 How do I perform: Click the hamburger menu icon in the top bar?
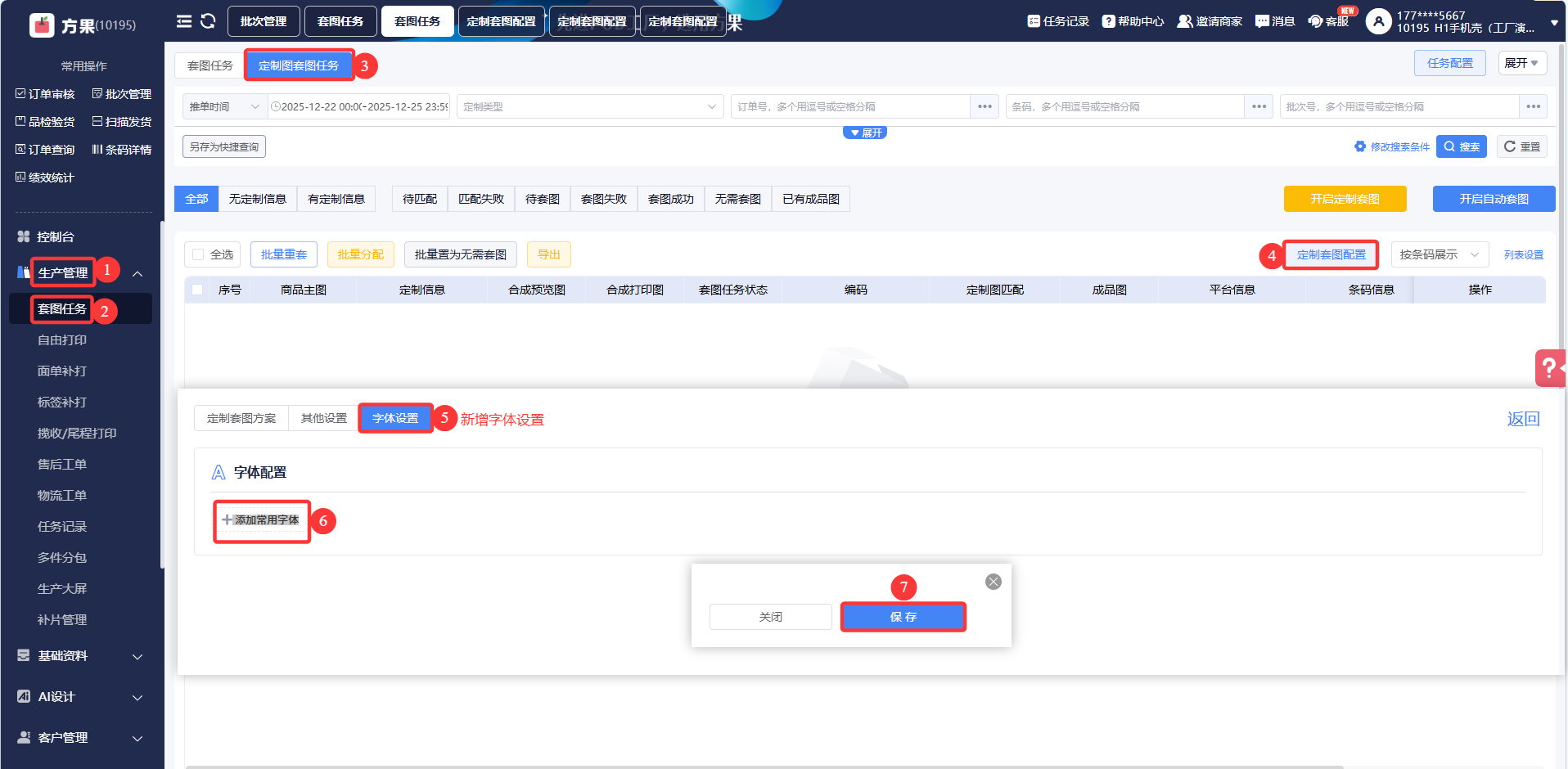coord(184,21)
